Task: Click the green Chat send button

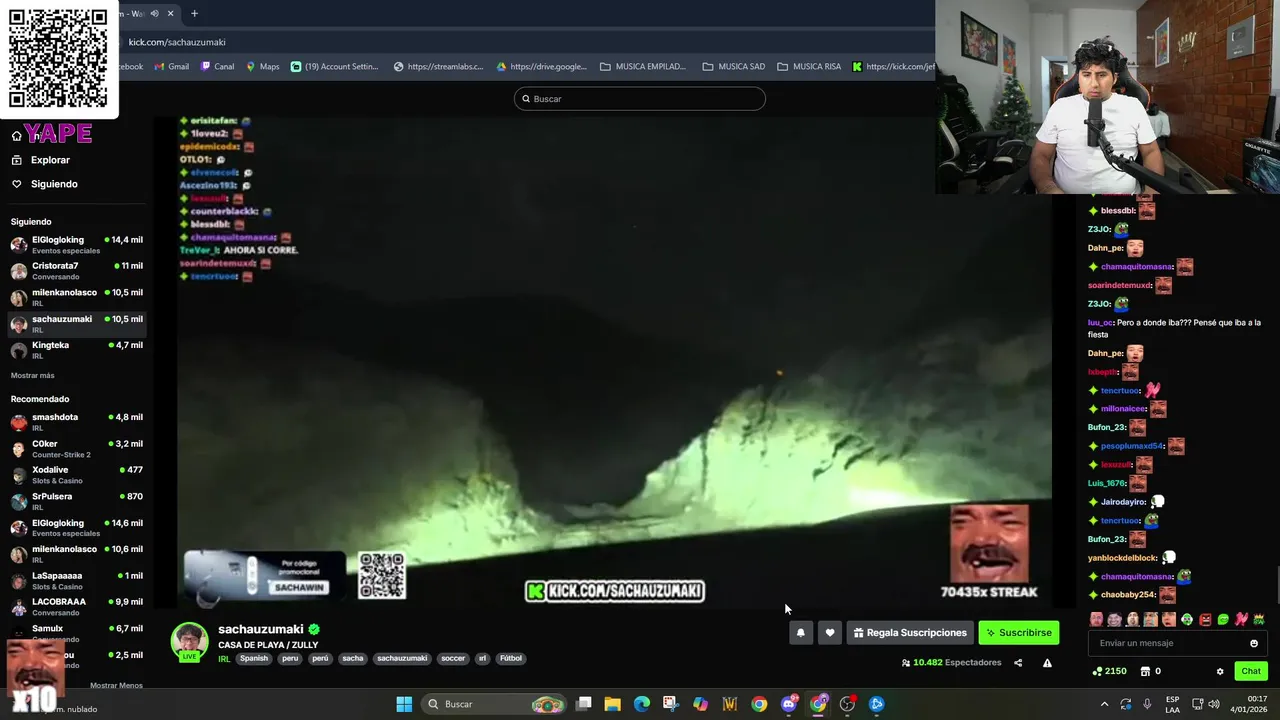Action: coord(1250,671)
